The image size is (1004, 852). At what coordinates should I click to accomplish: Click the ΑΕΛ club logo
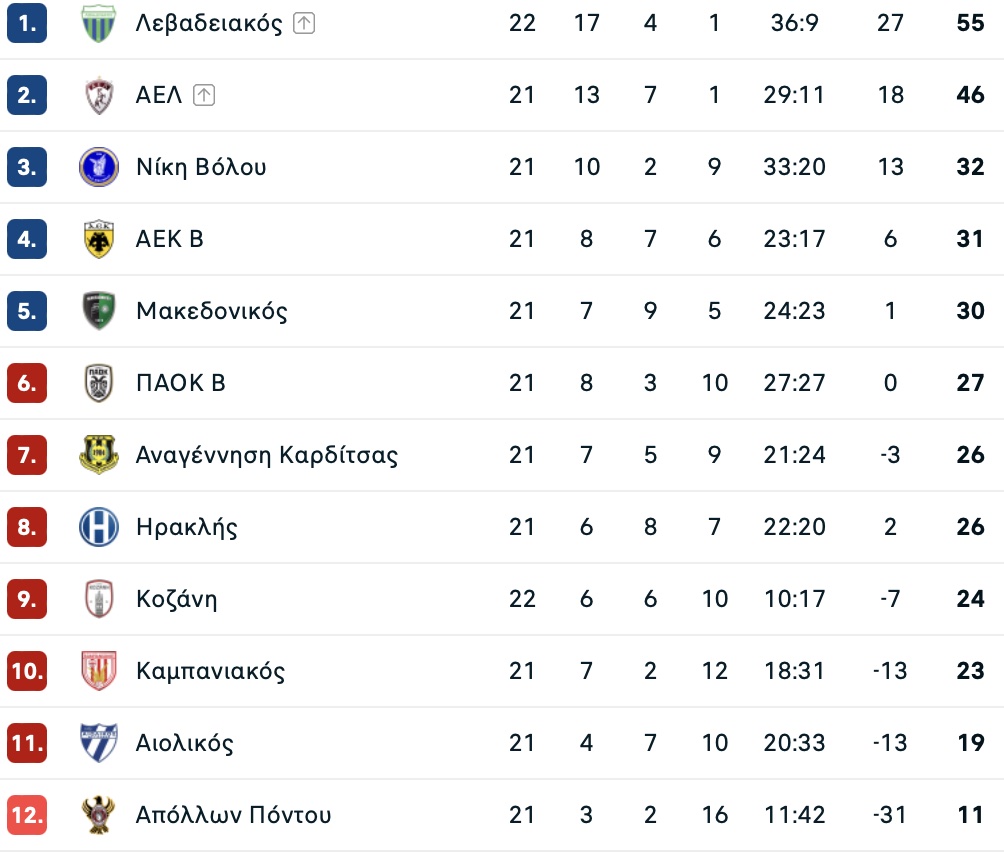pyautogui.click(x=99, y=95)
